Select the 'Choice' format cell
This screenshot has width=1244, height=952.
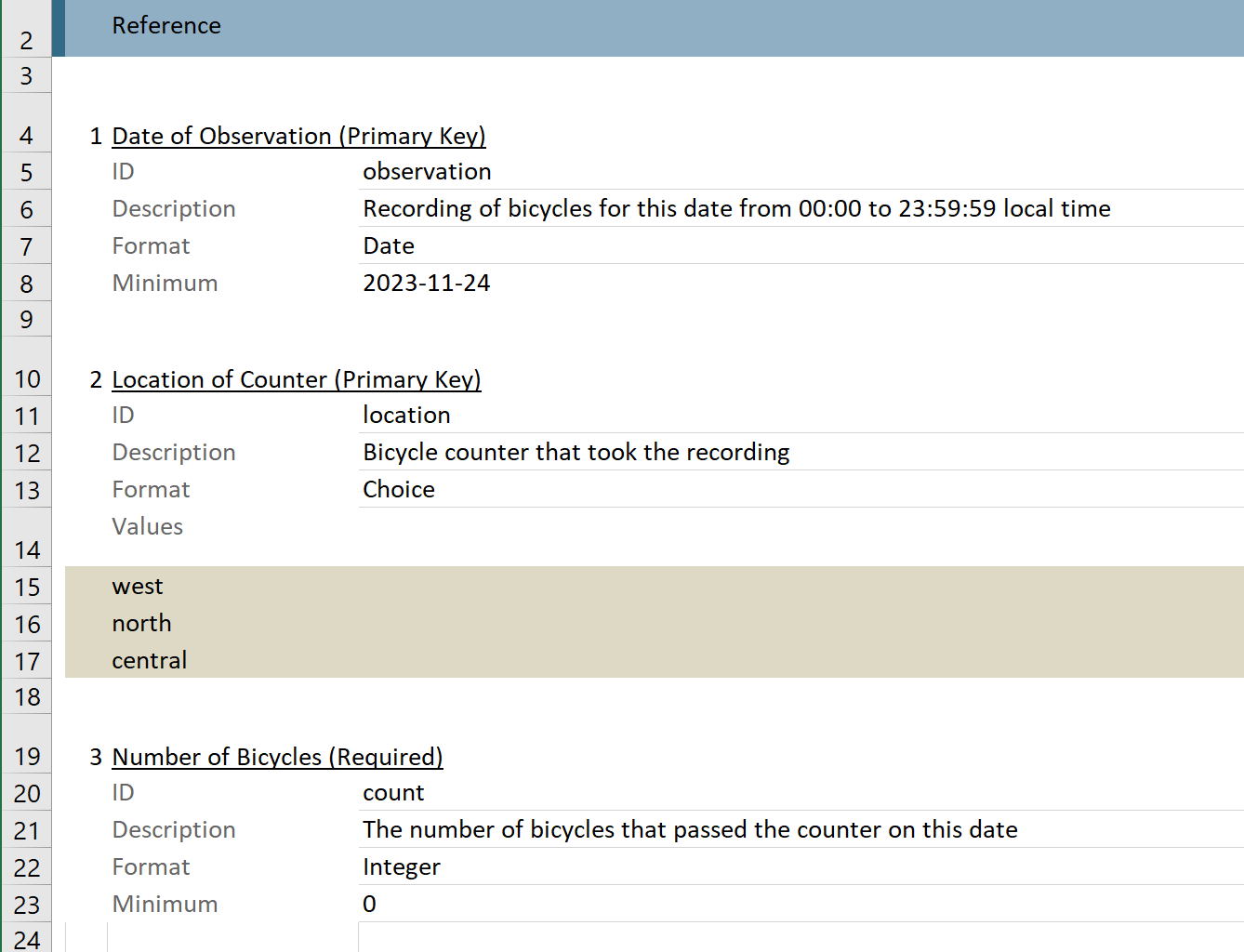pos(399,490)
